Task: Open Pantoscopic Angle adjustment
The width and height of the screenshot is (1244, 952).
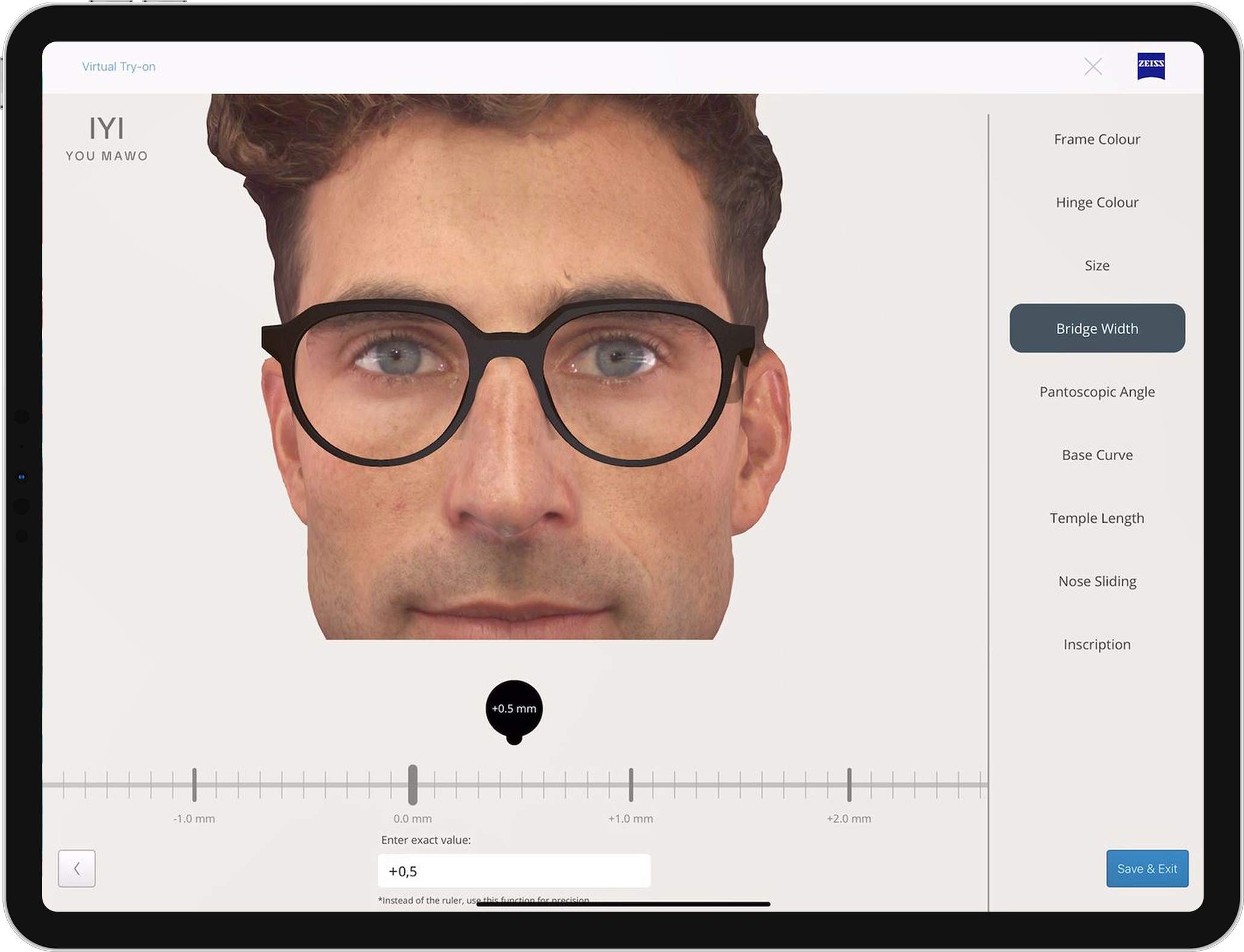Action: pos(1096,392)
